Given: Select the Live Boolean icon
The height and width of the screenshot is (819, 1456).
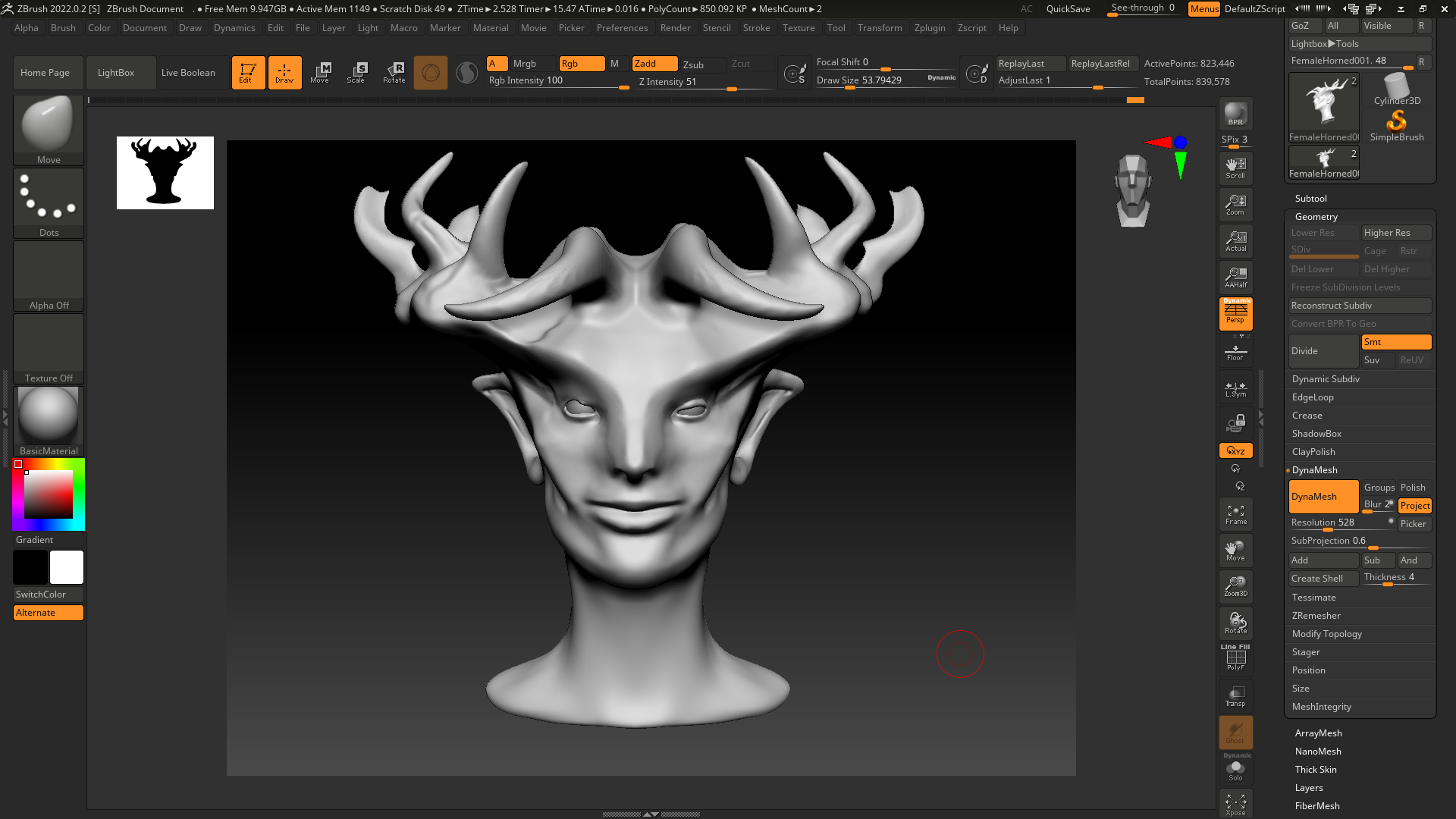Looking at the screenshot, I should coord(187,71).
